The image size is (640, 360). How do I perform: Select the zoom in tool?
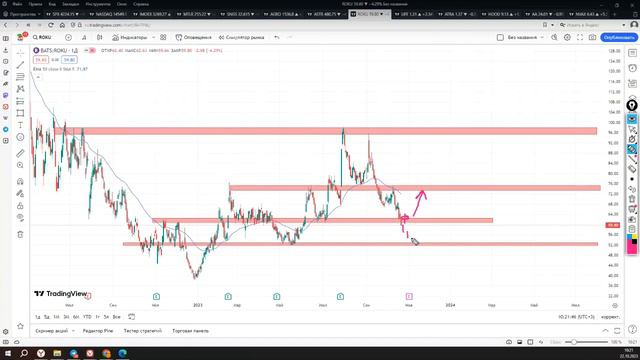tap(20, 165)
